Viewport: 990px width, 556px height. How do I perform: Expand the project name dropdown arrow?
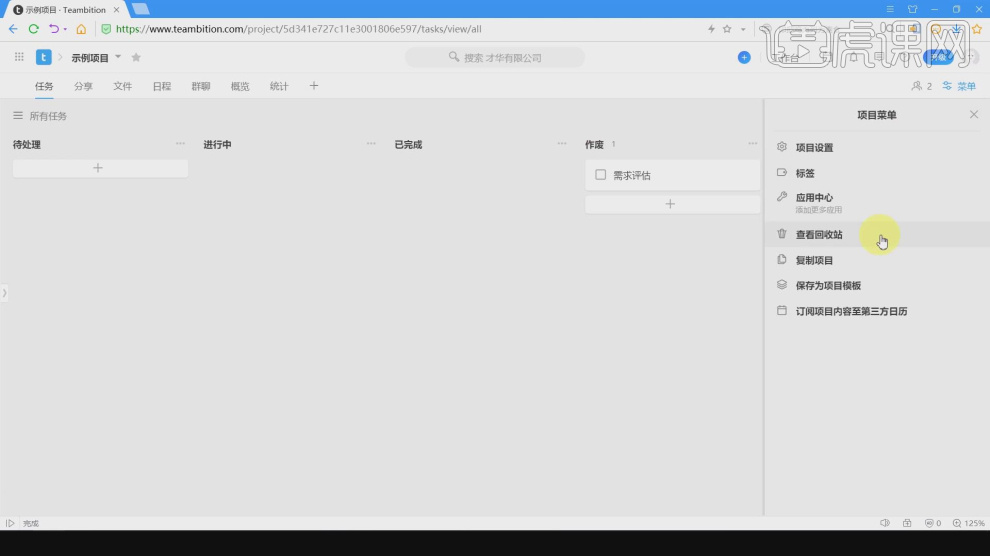[118, 57]
